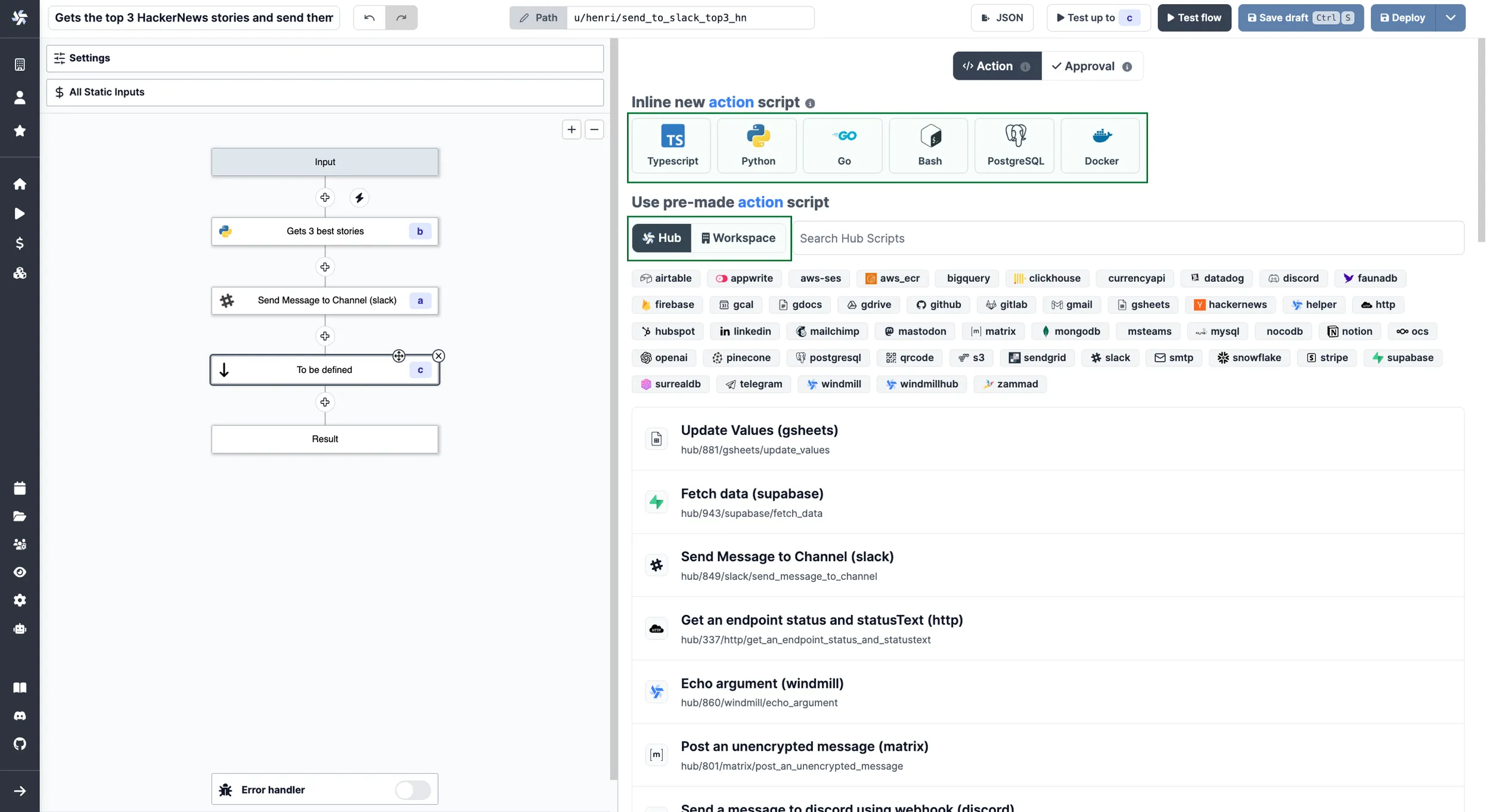Click Save draft button
1490x812 pixels.
(1300, 18)
